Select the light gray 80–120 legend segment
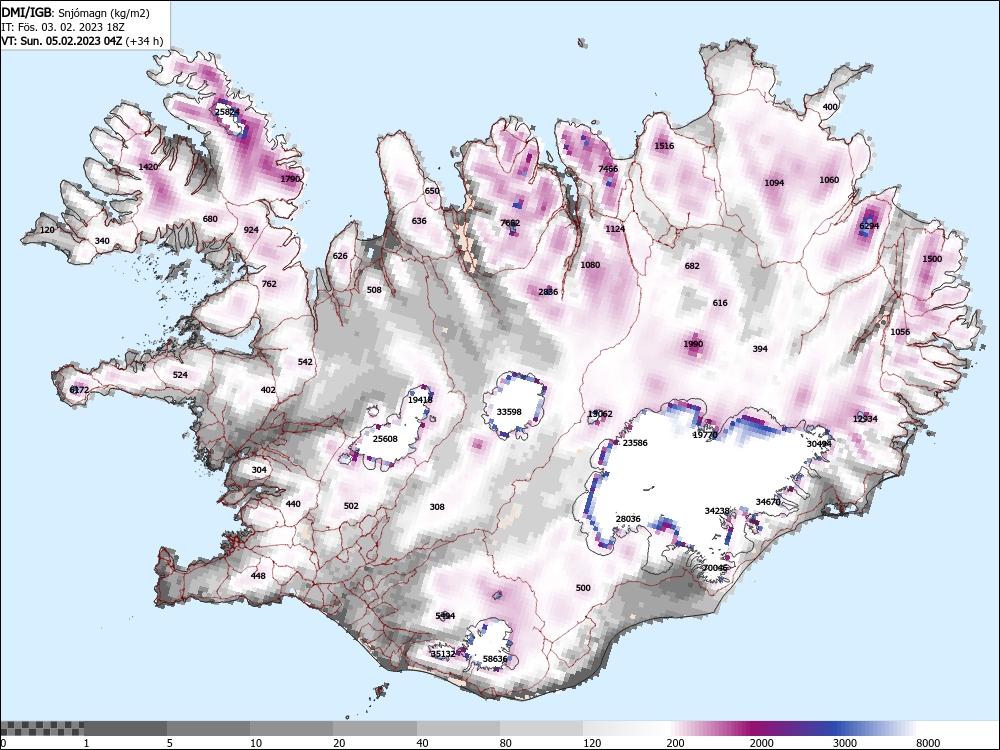The image size is (1000, 750). pyautogui.click(x=541, y=728)
